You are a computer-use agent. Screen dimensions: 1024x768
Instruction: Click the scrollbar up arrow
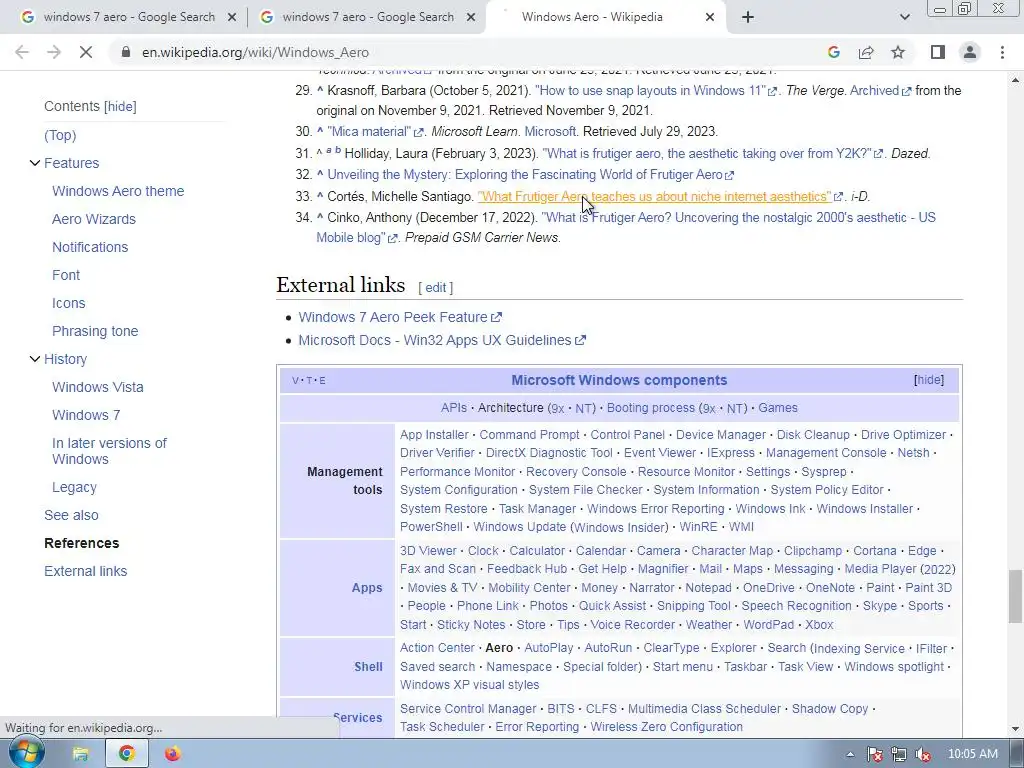(x=1016, y=80)
